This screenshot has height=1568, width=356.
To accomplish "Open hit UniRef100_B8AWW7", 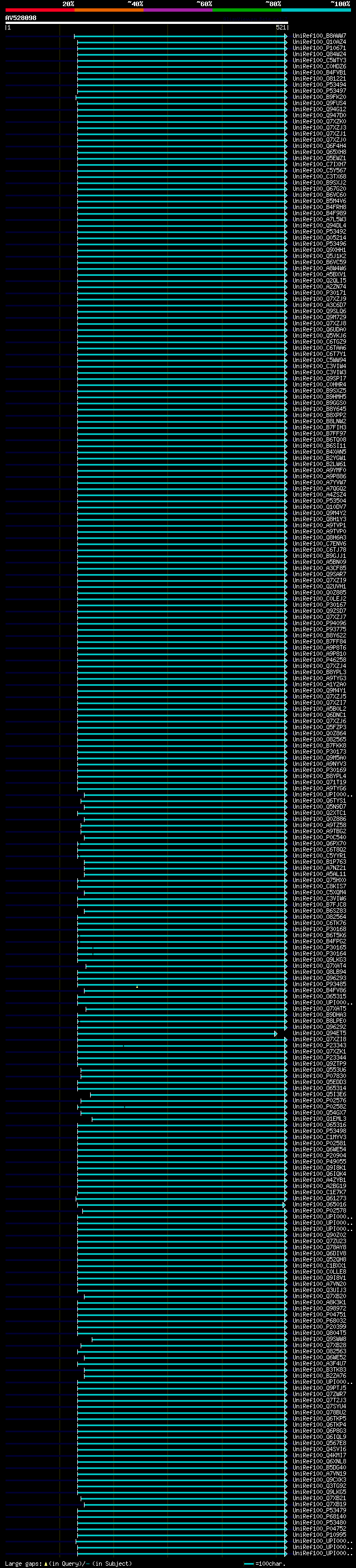I will (x=319, y=36).
